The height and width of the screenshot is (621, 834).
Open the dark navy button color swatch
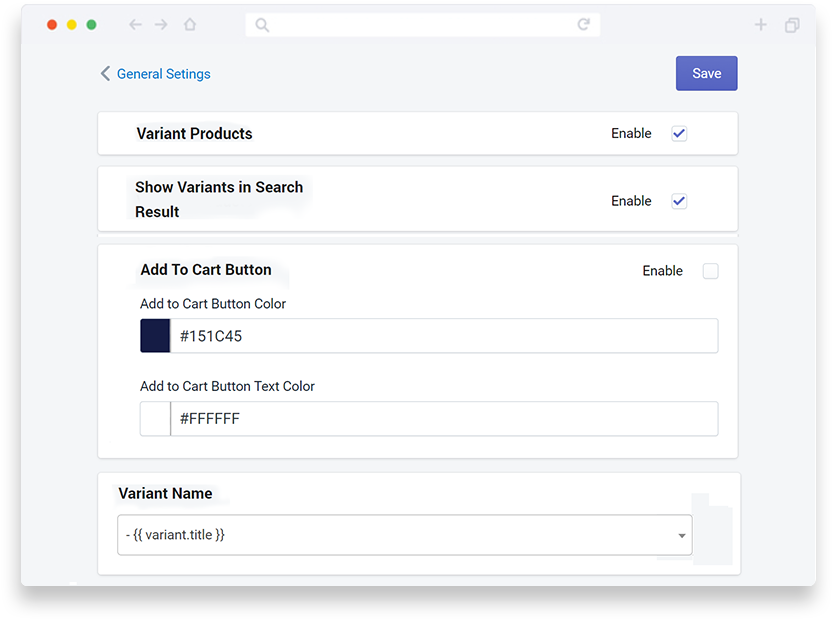click(155, 335)
